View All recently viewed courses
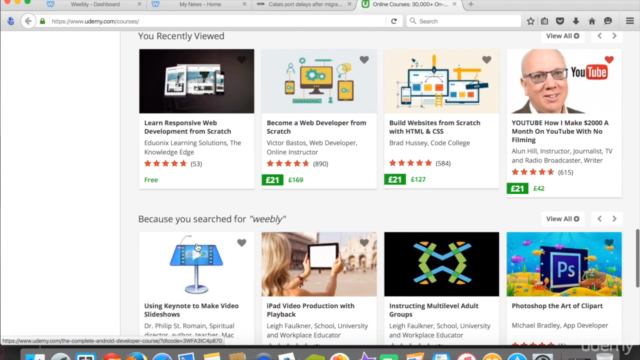 pyautogui.click(x=562, y=36)
